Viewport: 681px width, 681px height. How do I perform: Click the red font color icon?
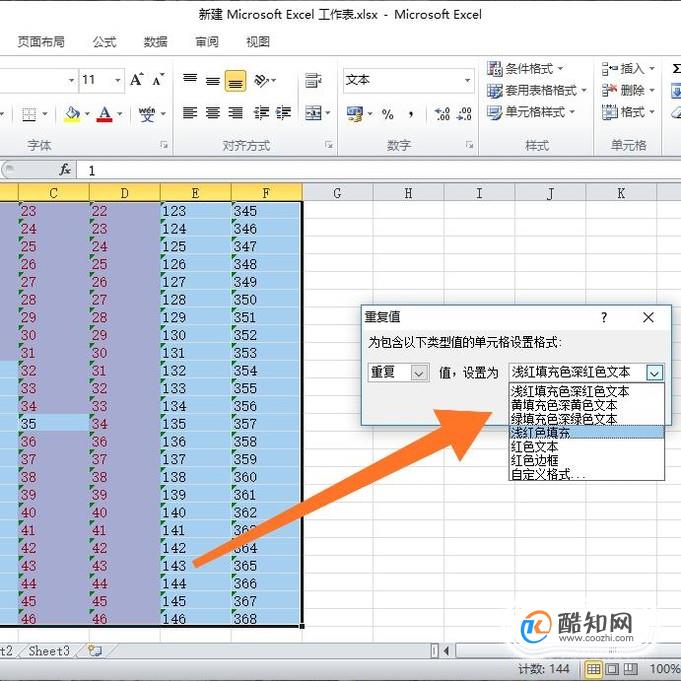[104, 114]
